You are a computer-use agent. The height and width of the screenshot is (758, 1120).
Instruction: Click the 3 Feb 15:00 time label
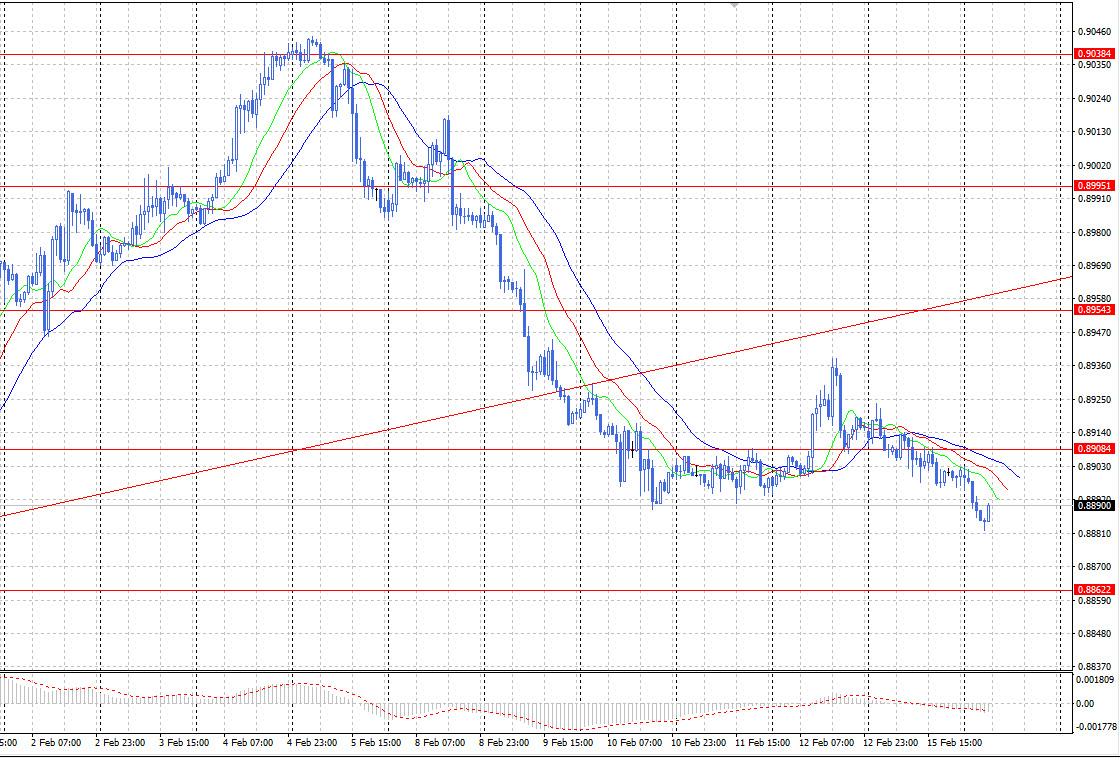coord(184,742)
